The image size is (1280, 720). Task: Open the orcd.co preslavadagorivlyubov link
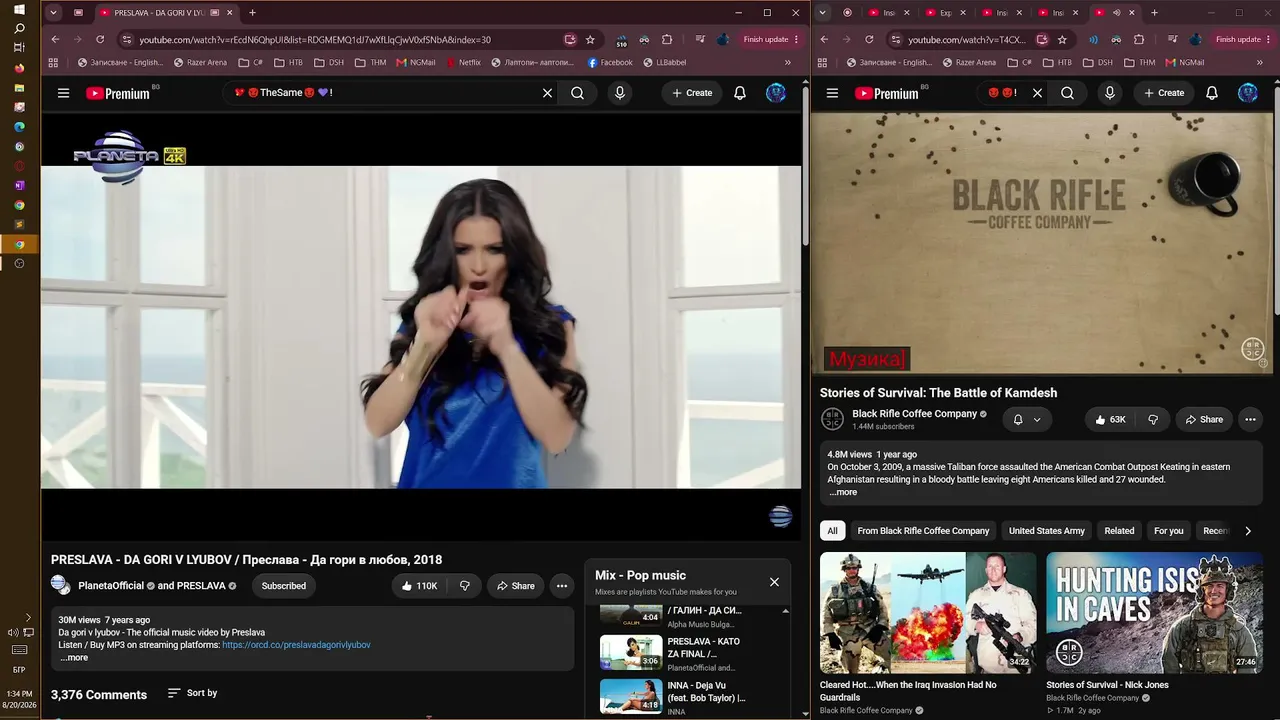tap(296, 645)
